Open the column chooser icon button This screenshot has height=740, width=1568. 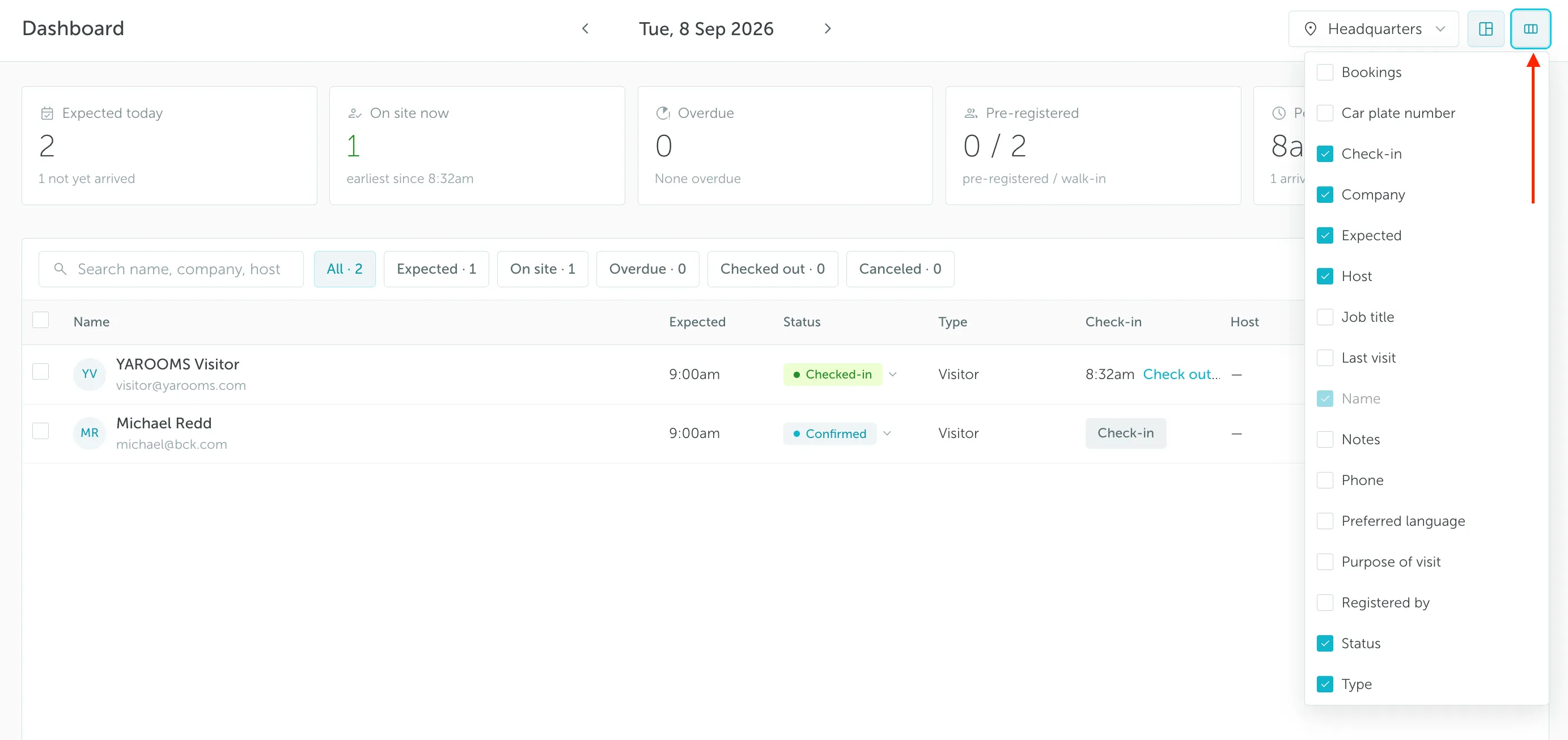tap(1530, 28)
